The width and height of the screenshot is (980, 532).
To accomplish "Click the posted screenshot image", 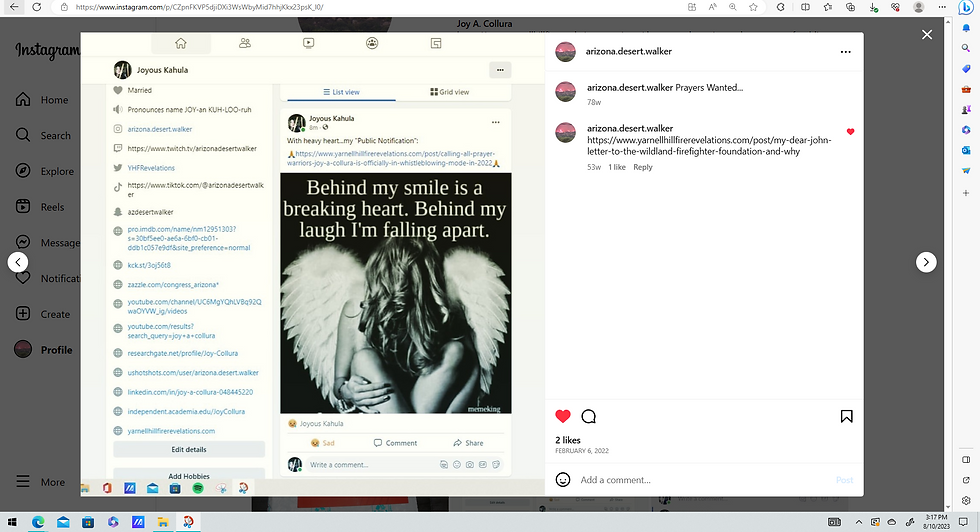I will click(x=312, y=264).
